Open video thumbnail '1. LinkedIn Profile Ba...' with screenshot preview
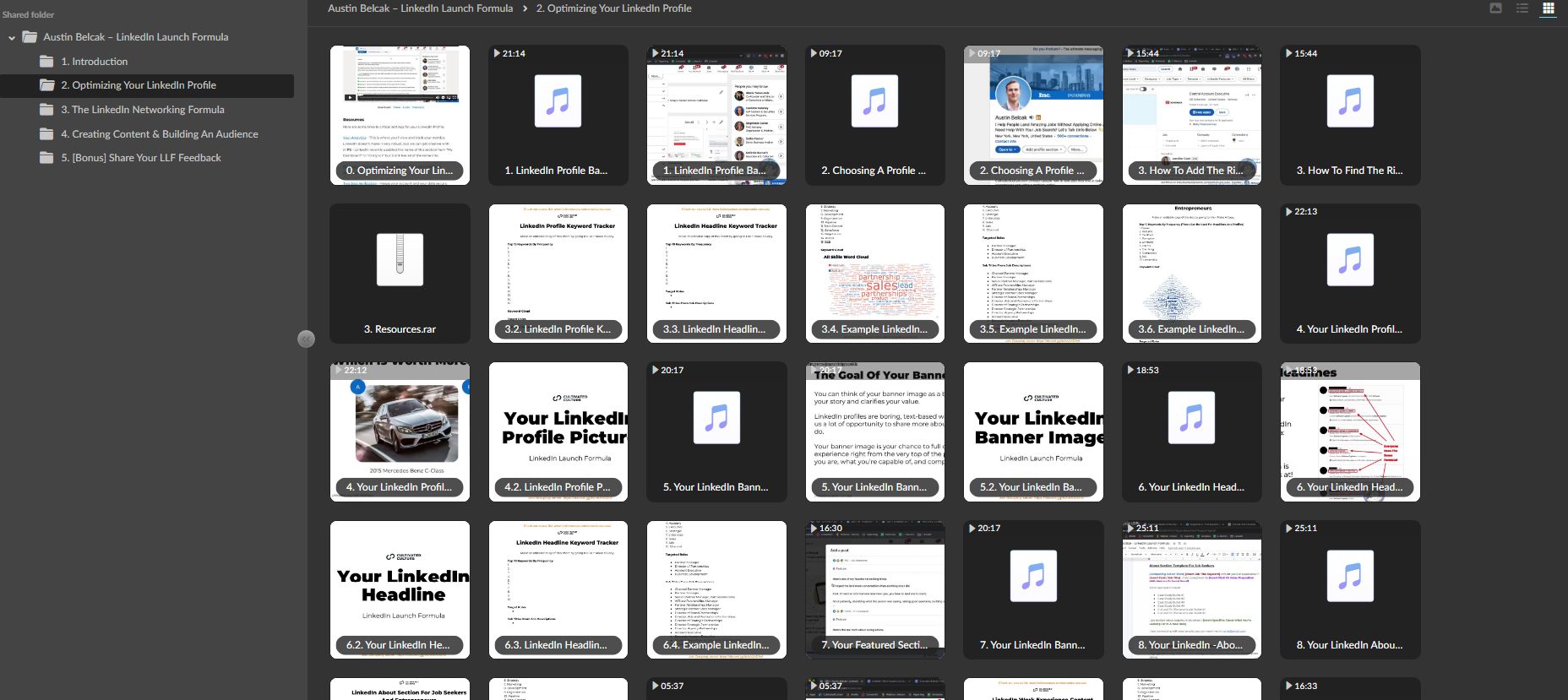 [x=716, y=115]
